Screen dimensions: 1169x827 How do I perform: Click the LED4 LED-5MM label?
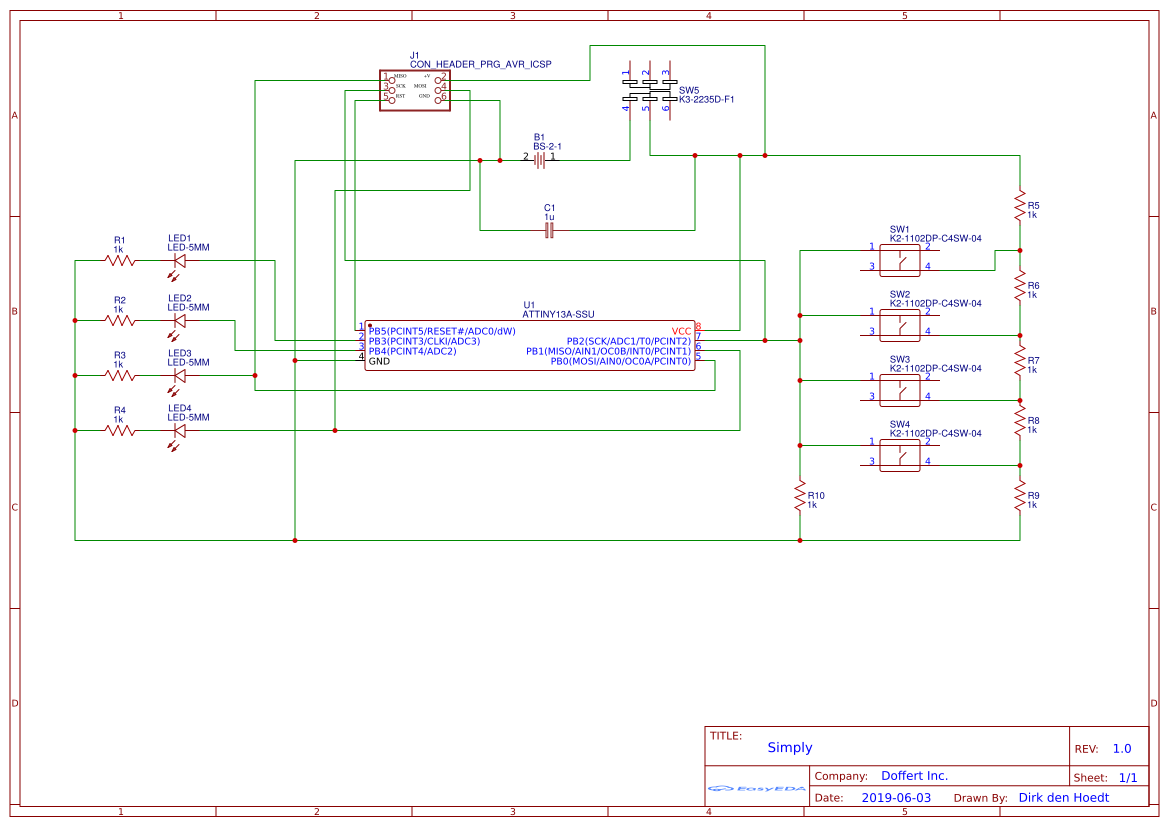[x=189, y=418]
